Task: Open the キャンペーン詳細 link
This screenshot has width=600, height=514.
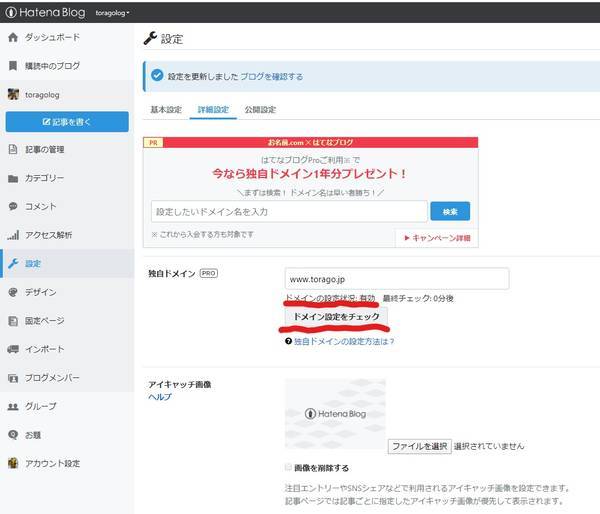Action: click(x=437, y=238)
